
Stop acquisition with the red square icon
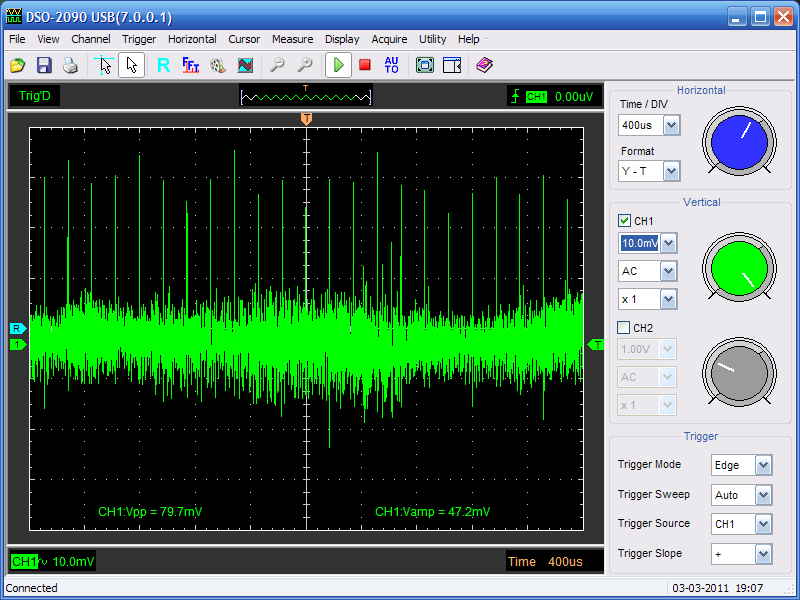365,65
